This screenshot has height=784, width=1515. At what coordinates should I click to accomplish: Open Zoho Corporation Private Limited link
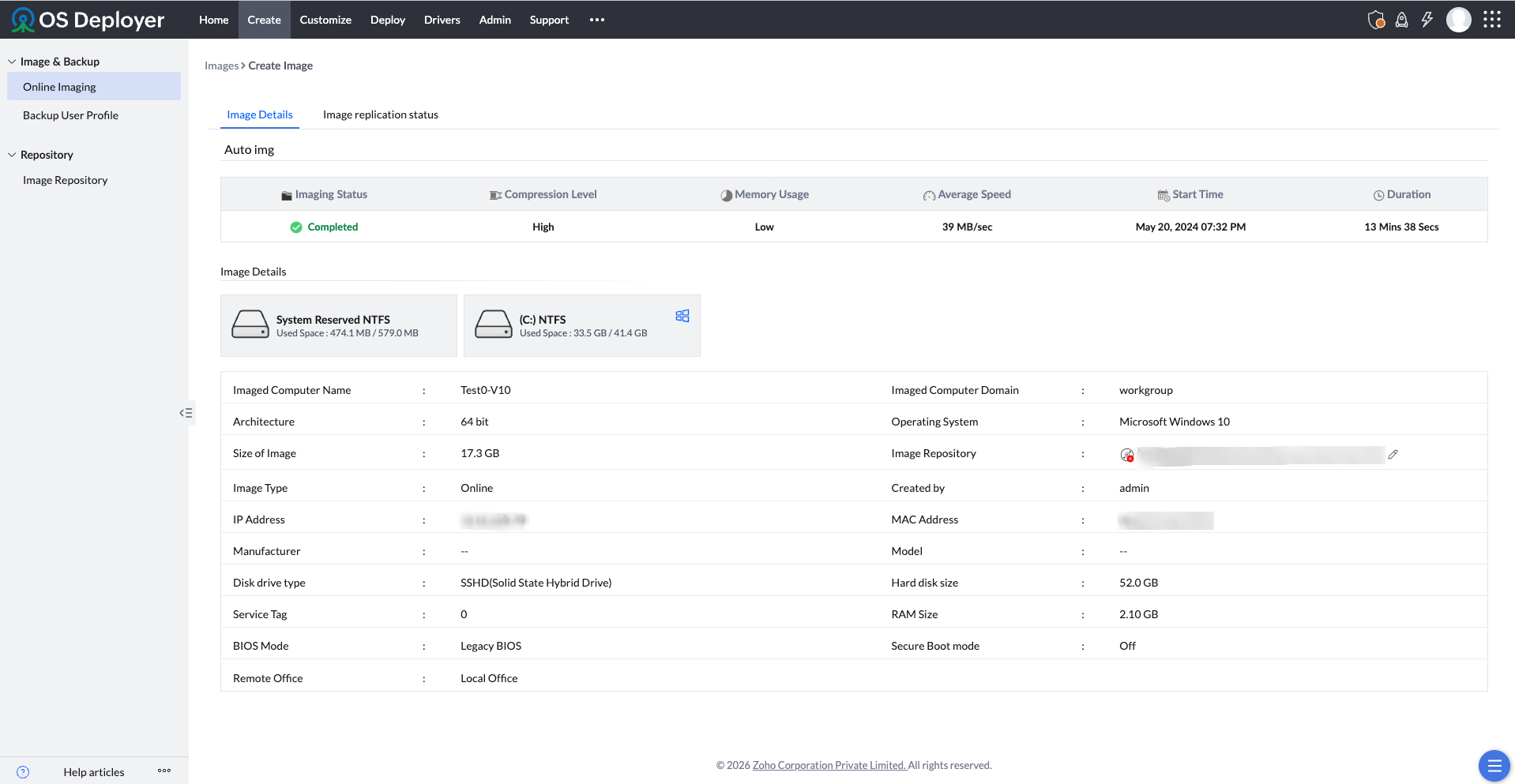[829, 765]
